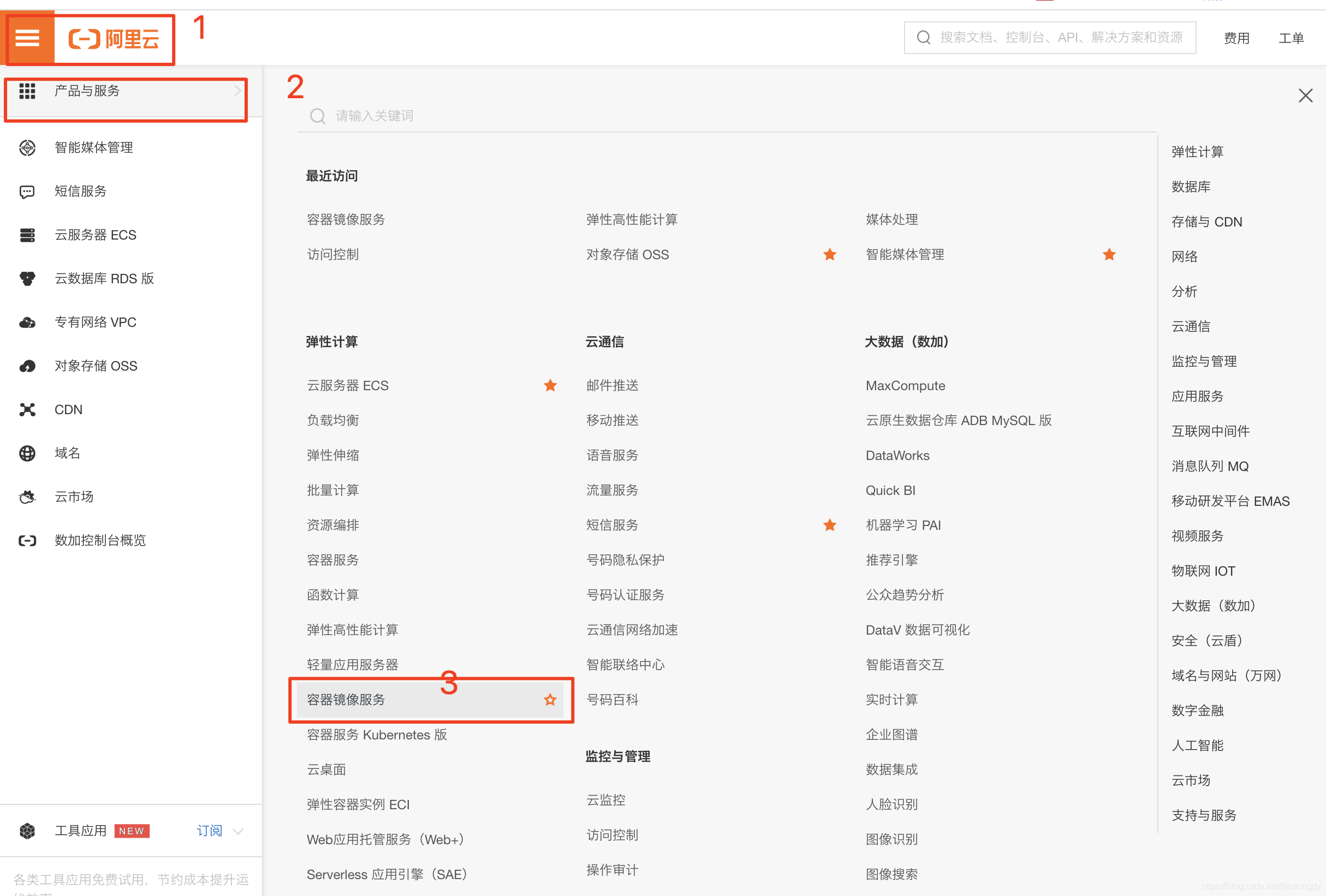This screenshot has height=896, width=1326.
Task: Close the products panel with X
Action: [x=1305, y=95]
